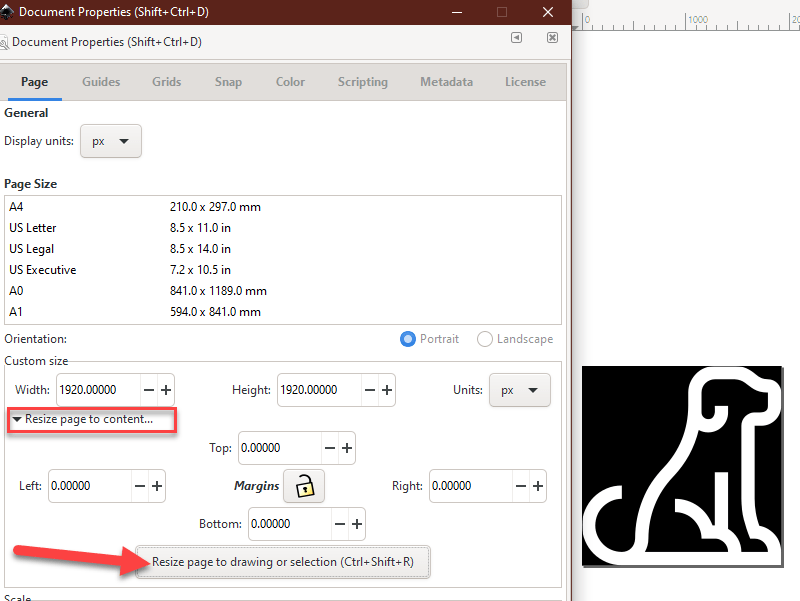Increase the Top margin value

click(x=347, y=448)
